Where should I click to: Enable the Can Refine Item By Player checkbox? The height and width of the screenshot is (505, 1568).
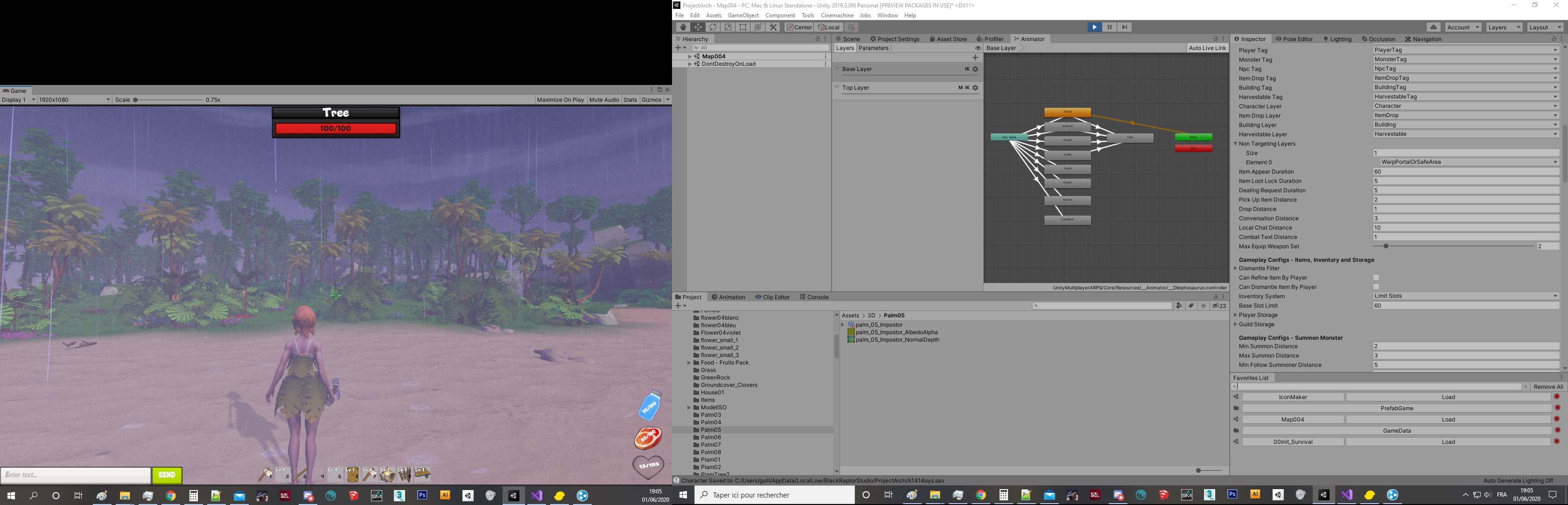(1376, 277)
